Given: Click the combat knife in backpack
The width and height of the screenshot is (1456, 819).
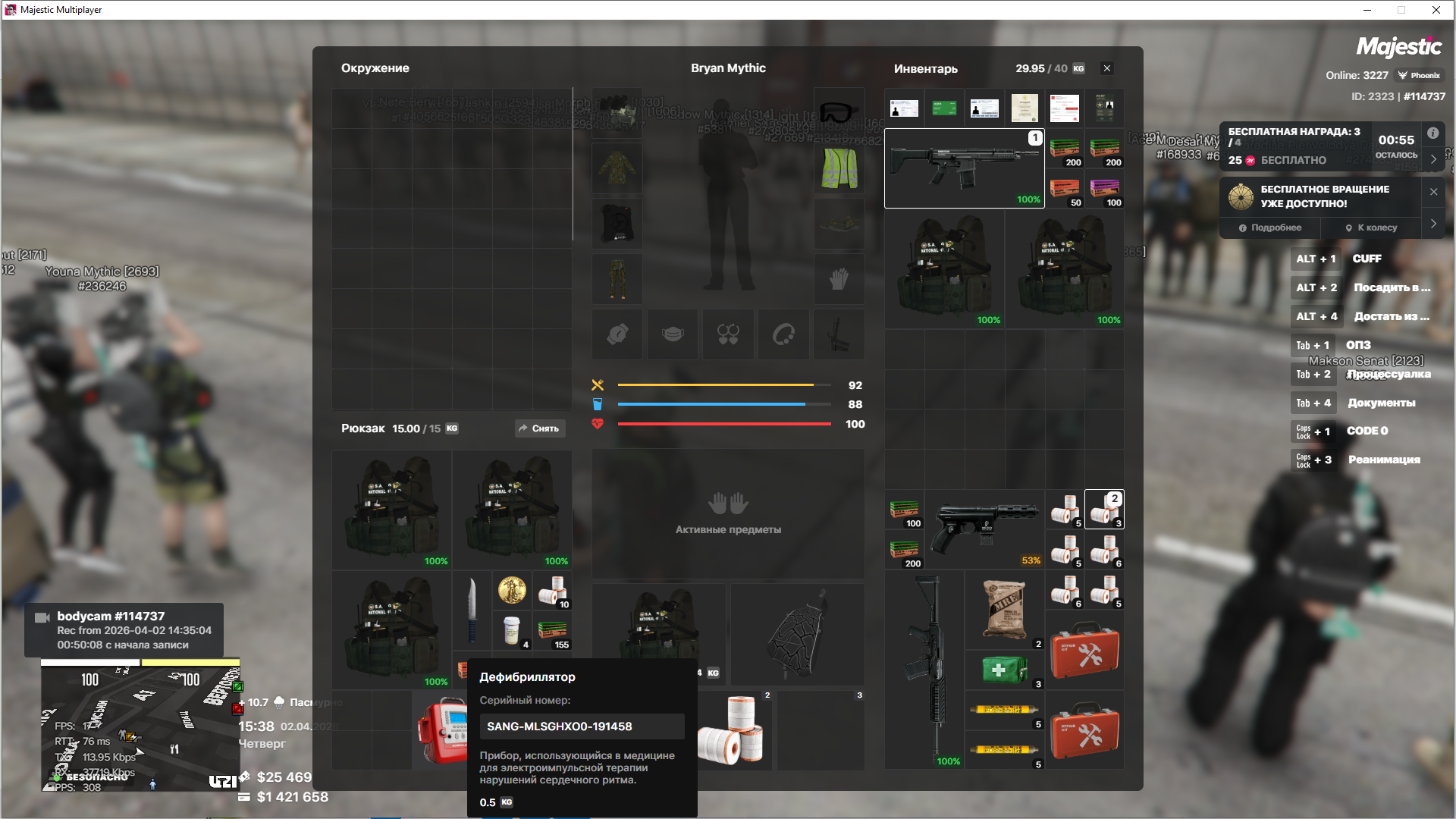Looking at the screenshot, I should (x=472, y=610).
